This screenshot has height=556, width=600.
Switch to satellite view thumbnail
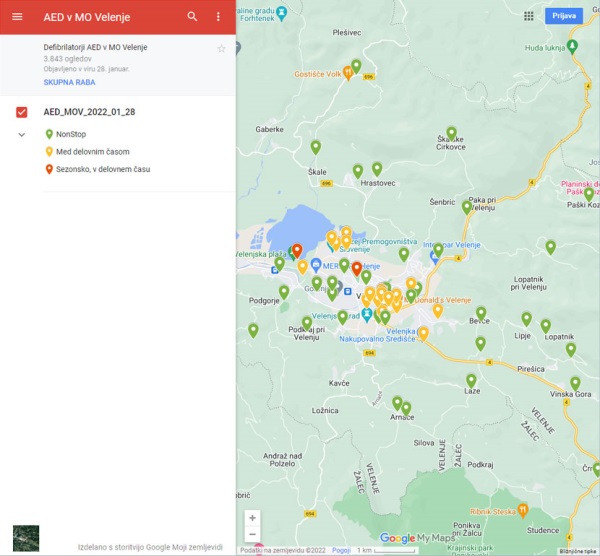[x=25, y=539]
